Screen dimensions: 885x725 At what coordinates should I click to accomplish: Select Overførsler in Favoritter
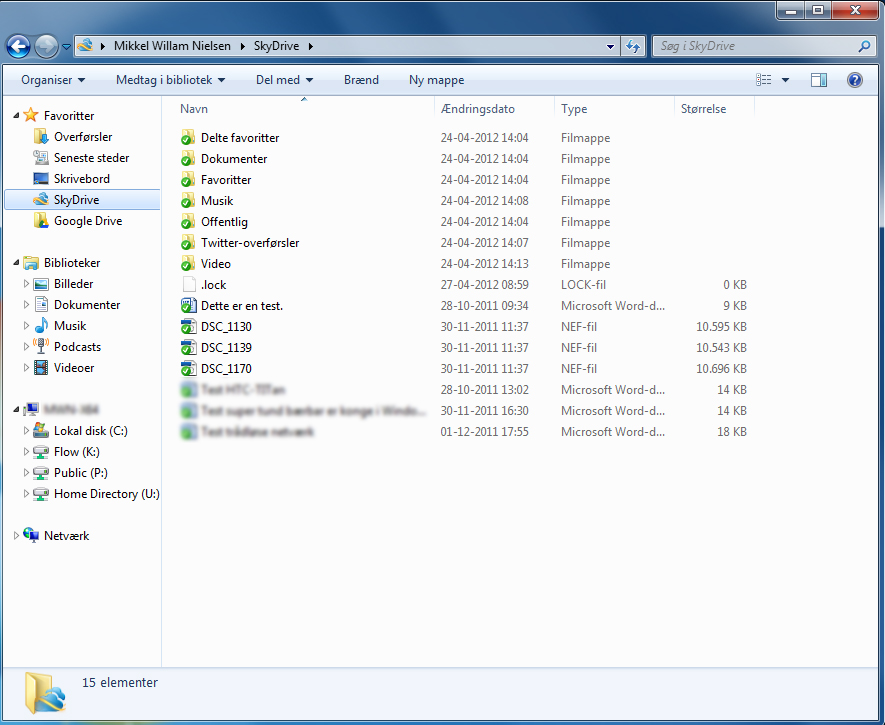(83, 137)
